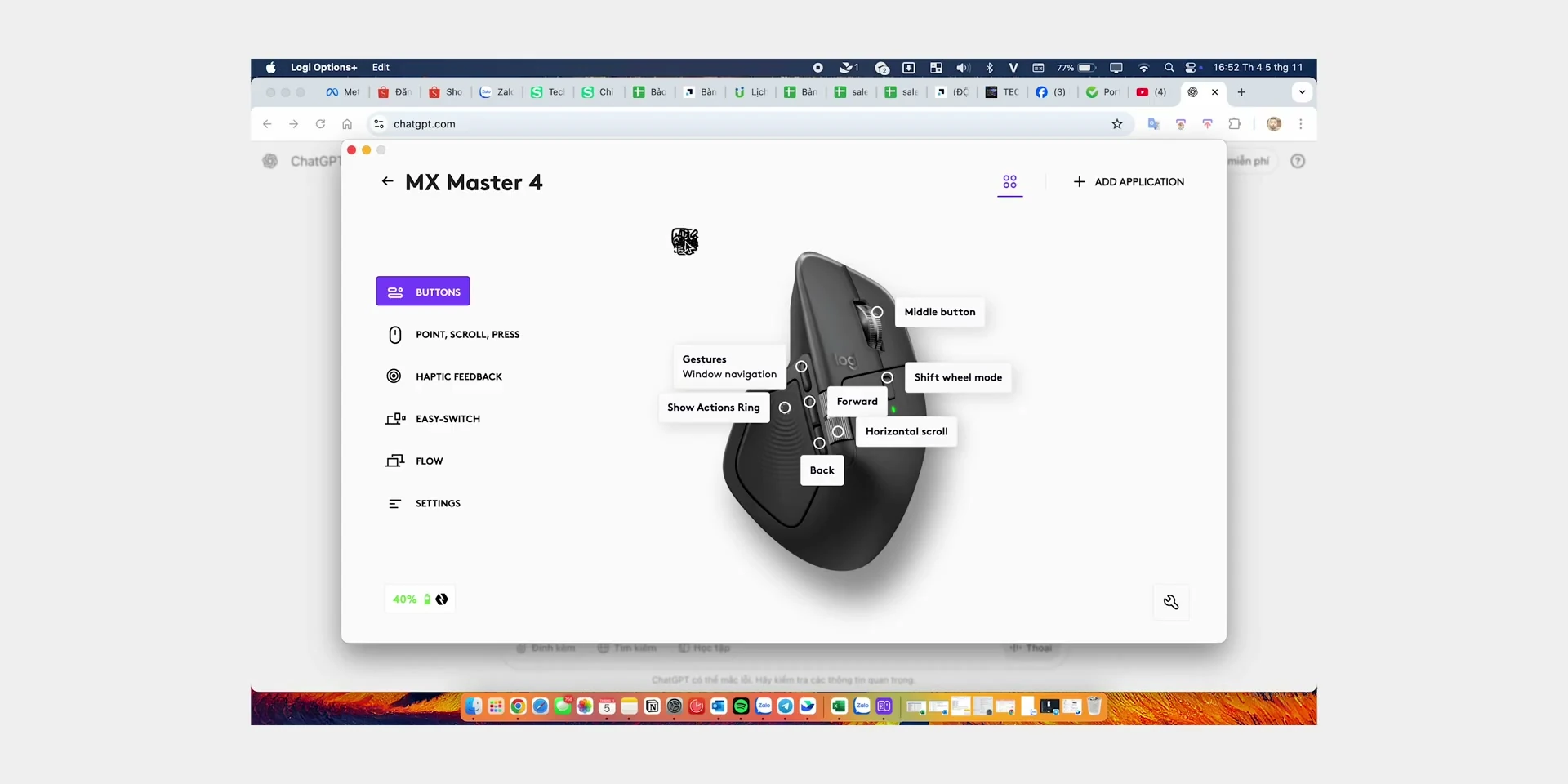Open Chrome's three-dot options menu
The width and height of the screenshot is (1568, 784).
(1301, 124)
